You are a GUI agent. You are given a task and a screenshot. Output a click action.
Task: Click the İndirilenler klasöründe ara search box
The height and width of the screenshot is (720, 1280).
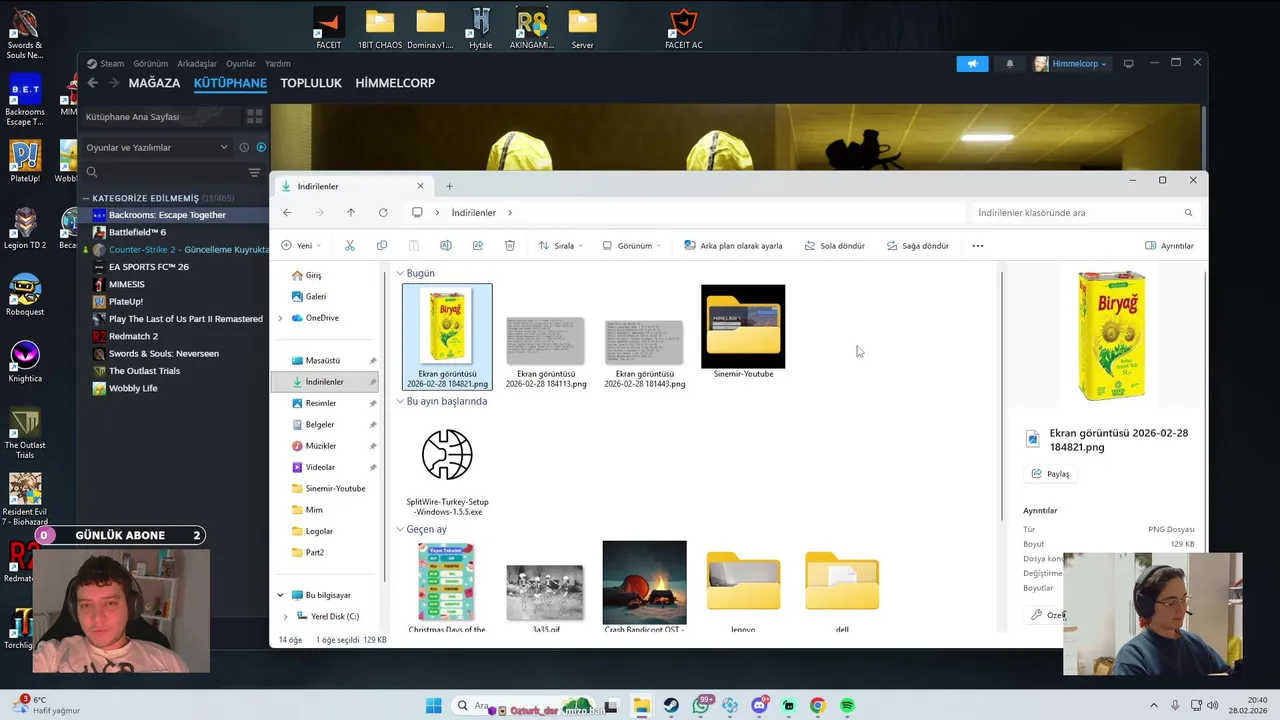tap(1083, 212)
